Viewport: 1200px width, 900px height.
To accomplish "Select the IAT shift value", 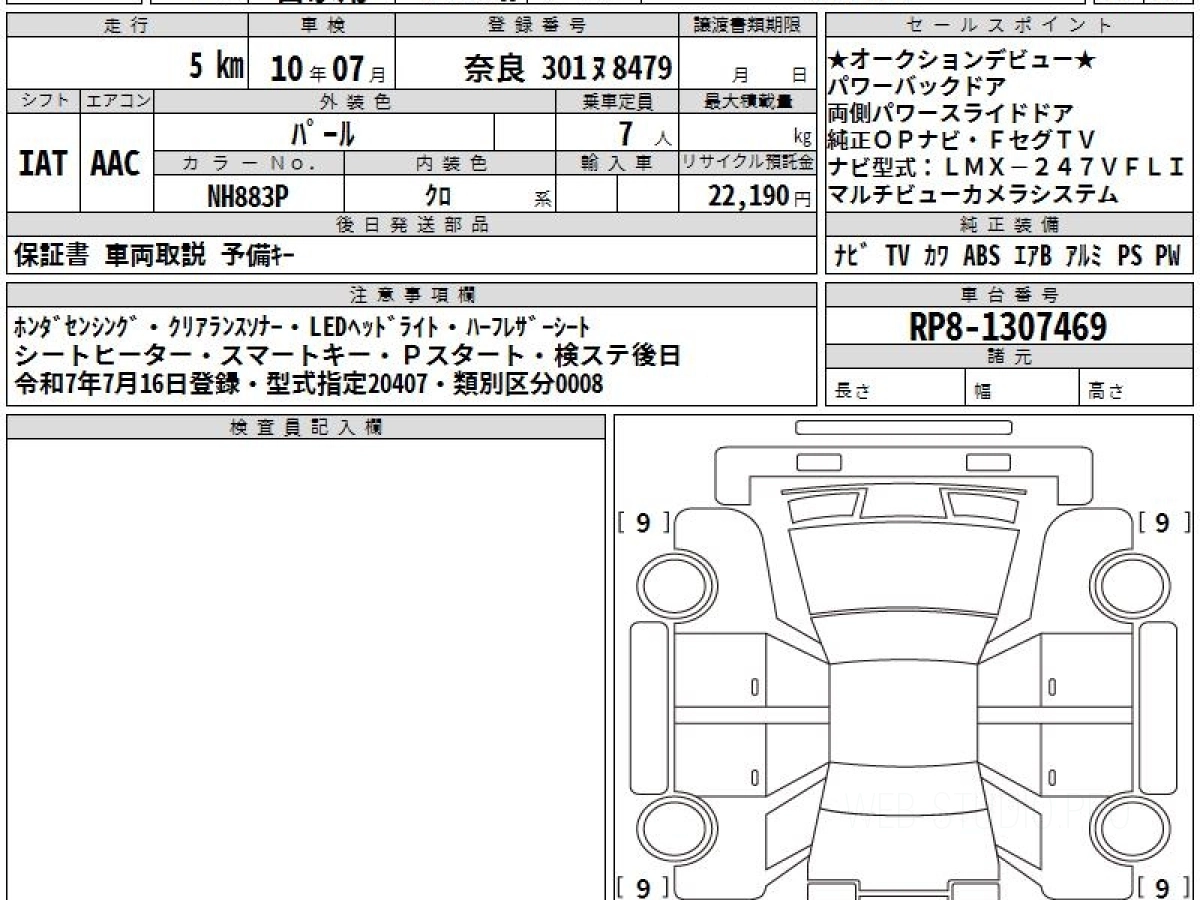I will (x=43, y=163).
